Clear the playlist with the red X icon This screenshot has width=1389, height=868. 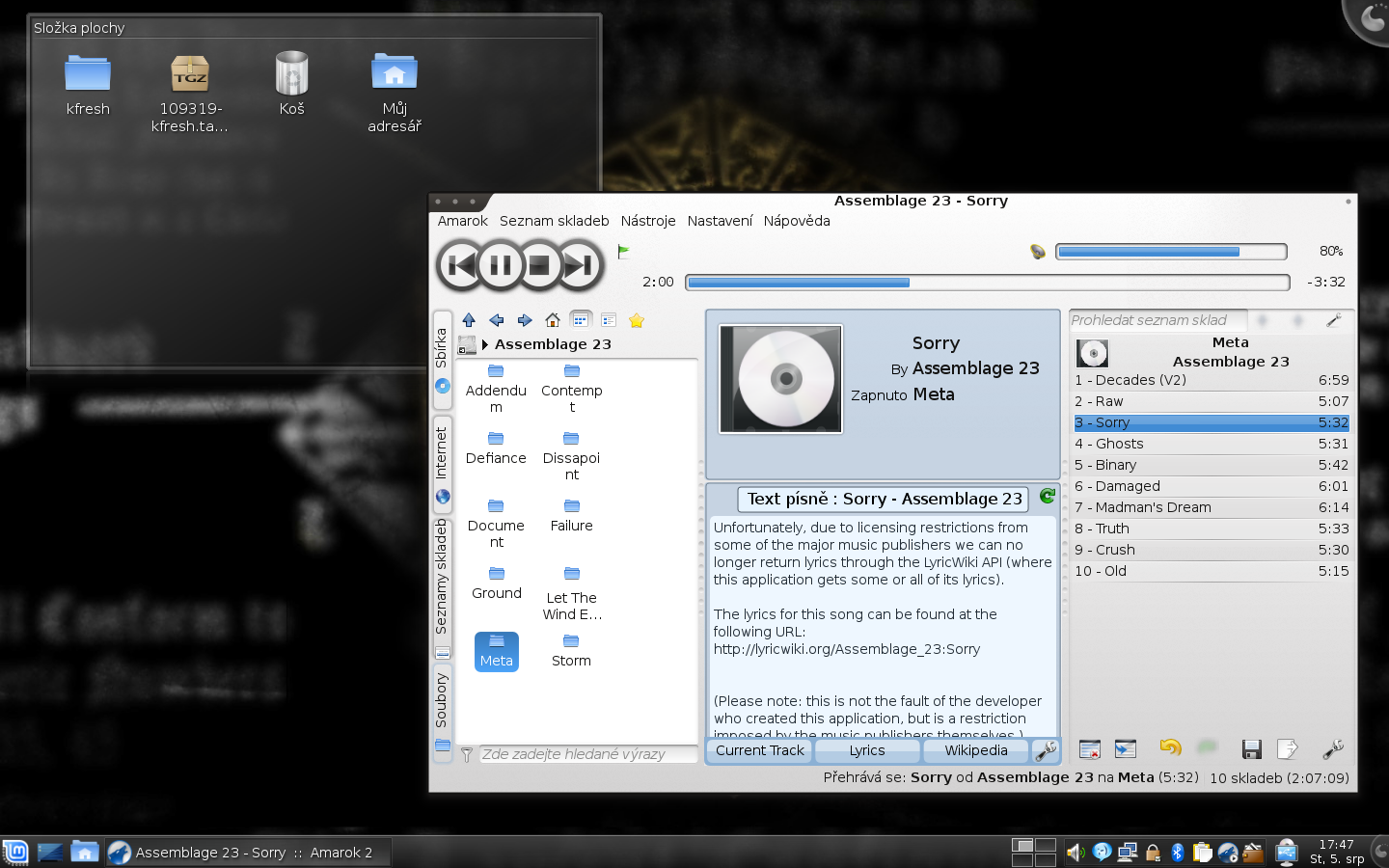tap(1090, 748)
